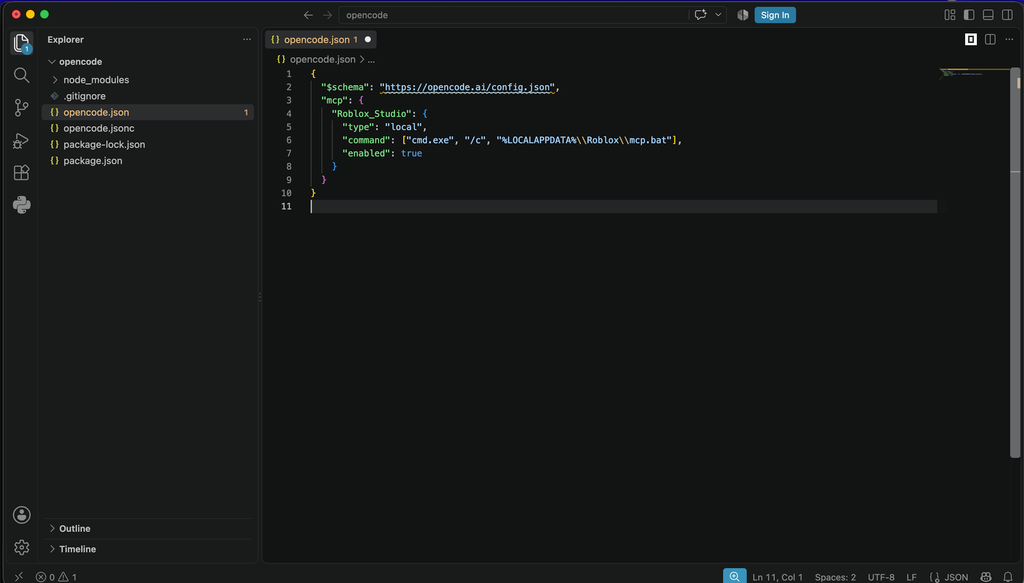Click the editor vertical scrollbar

(1016, 261)
